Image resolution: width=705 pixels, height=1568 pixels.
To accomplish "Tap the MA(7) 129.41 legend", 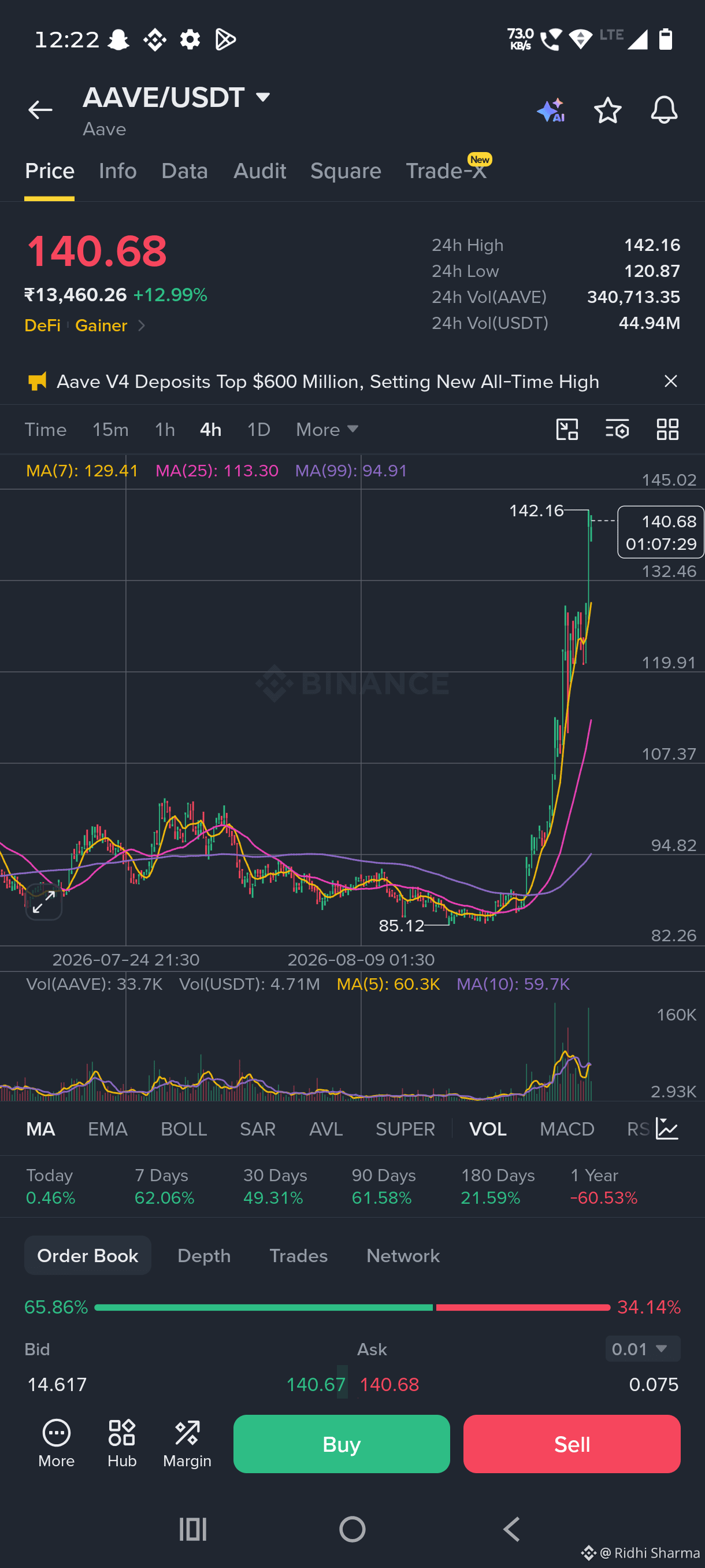I will pos(82,471).
